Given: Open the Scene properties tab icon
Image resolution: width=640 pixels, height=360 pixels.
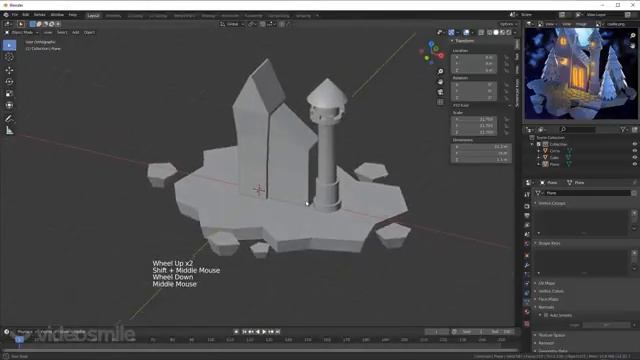Looking at the screenshot, I should click(527, 234).
